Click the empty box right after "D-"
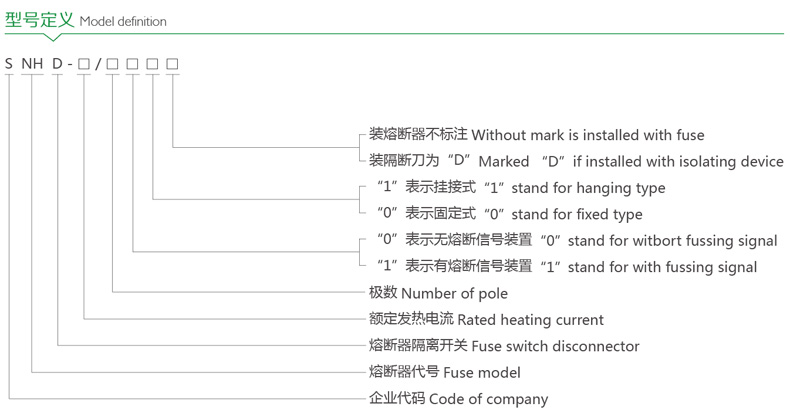Viewport: 790px width, 417px height. click(84, 65)
